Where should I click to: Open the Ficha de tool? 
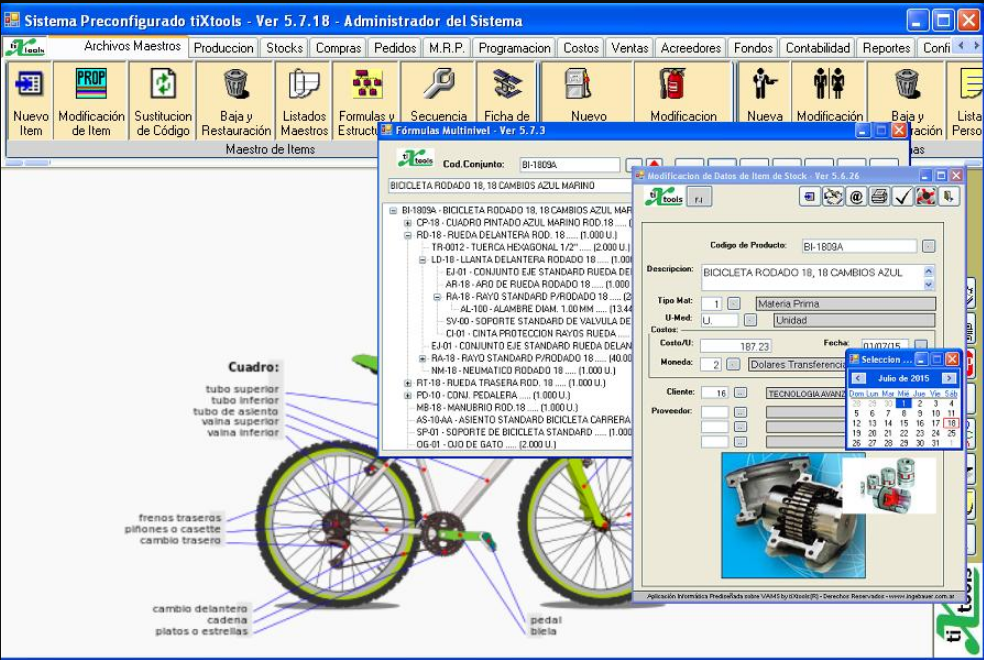click(x=506, y=93)
